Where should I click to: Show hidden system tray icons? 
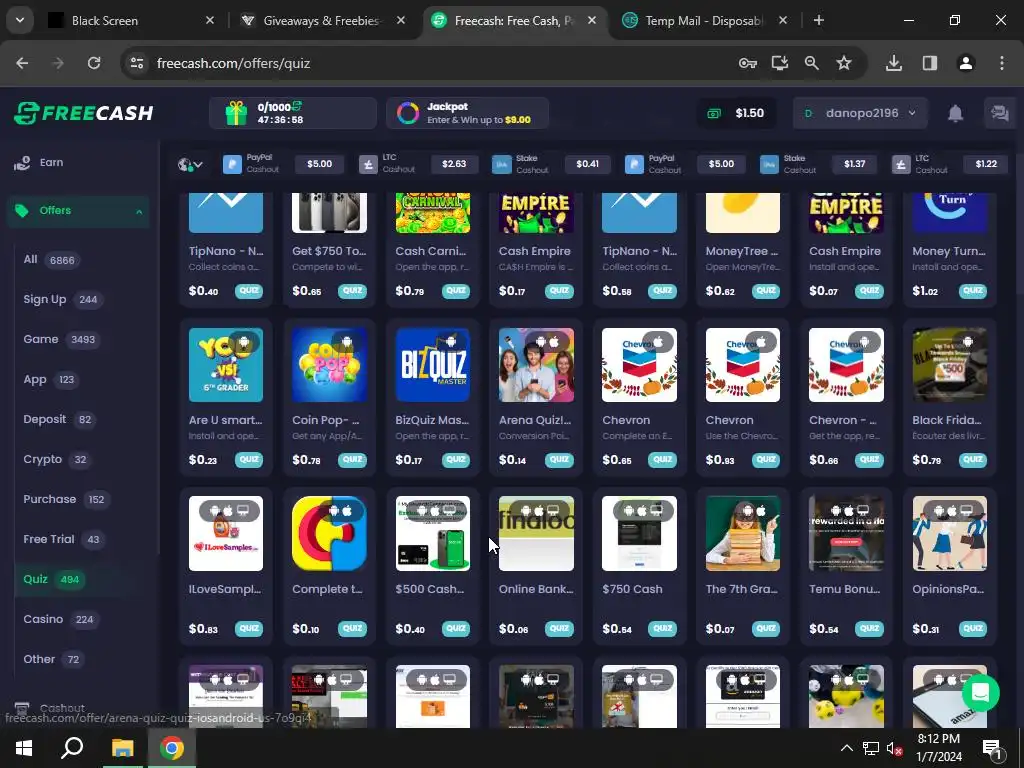846,748
